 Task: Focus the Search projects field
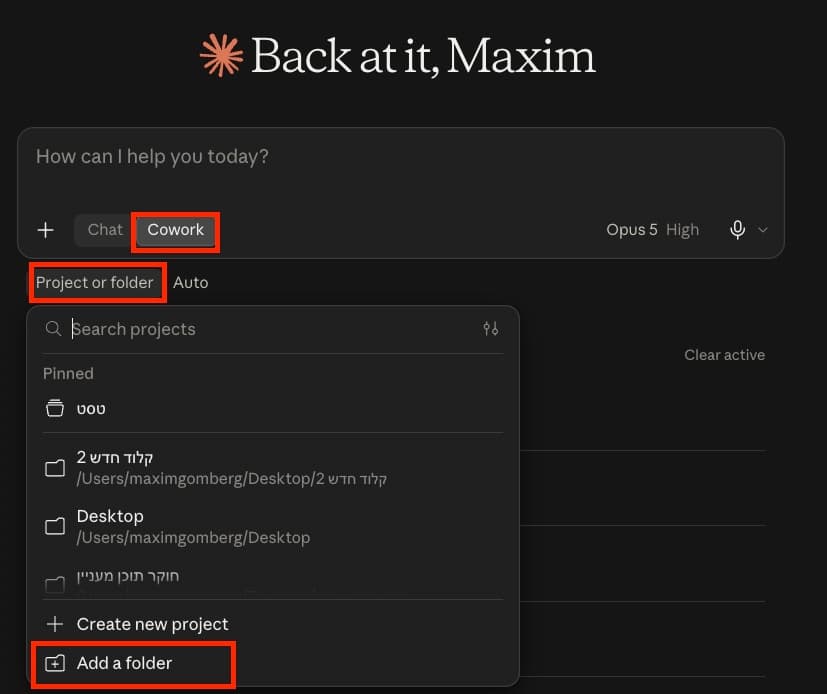[x=273, y=329]
